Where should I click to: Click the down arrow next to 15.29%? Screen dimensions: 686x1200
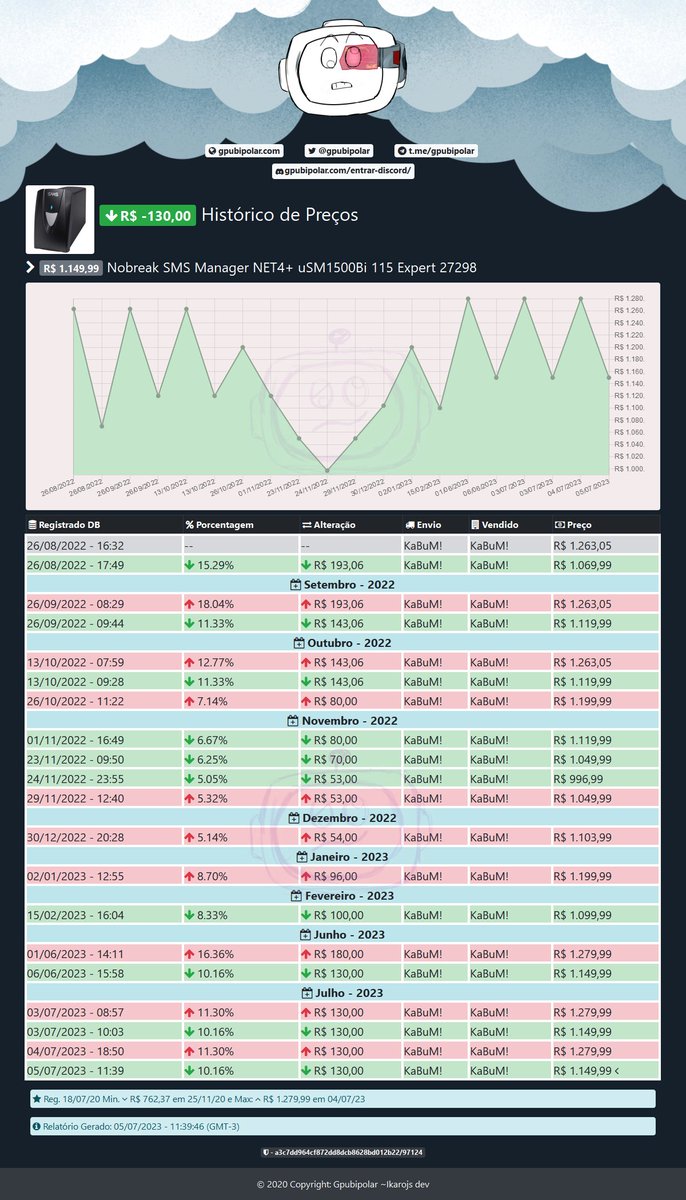(x=189, y=565)
